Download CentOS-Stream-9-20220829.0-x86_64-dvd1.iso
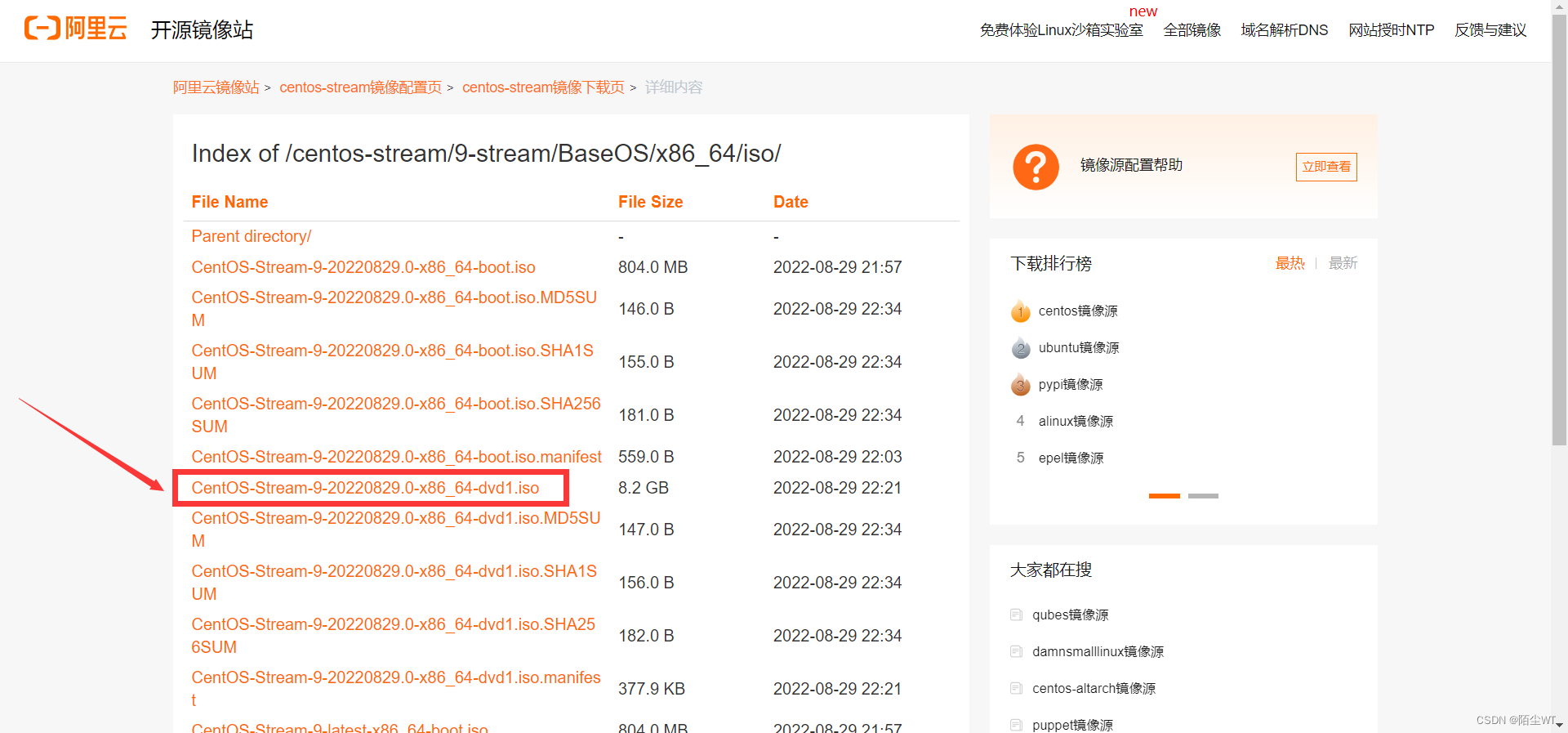Viewport: 1568px width, 733px height. (365, 488)
